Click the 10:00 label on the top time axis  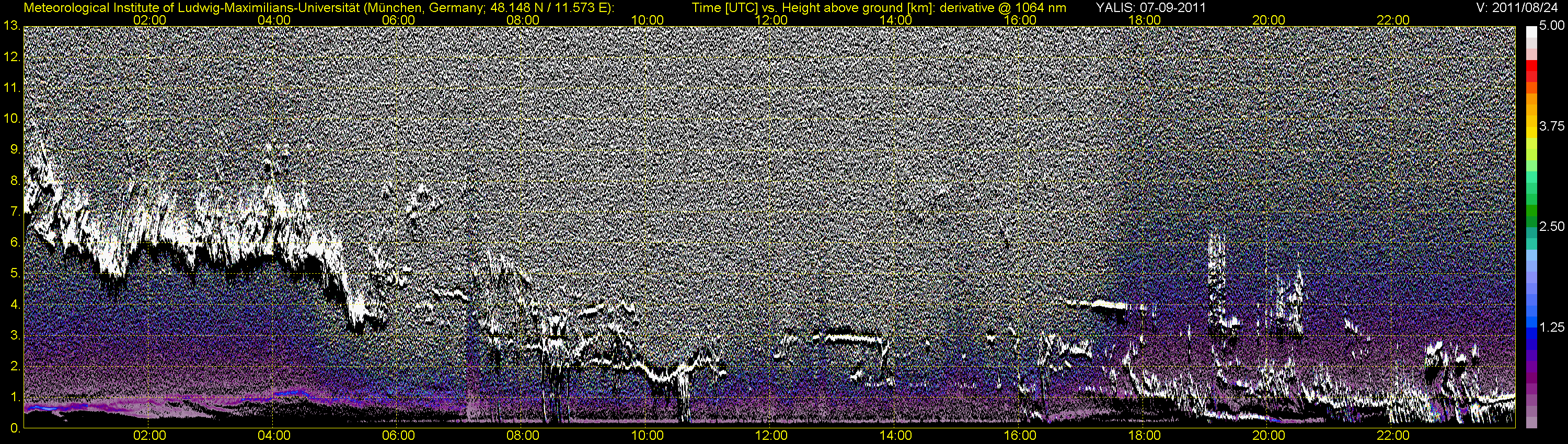(x=647, y=20)
